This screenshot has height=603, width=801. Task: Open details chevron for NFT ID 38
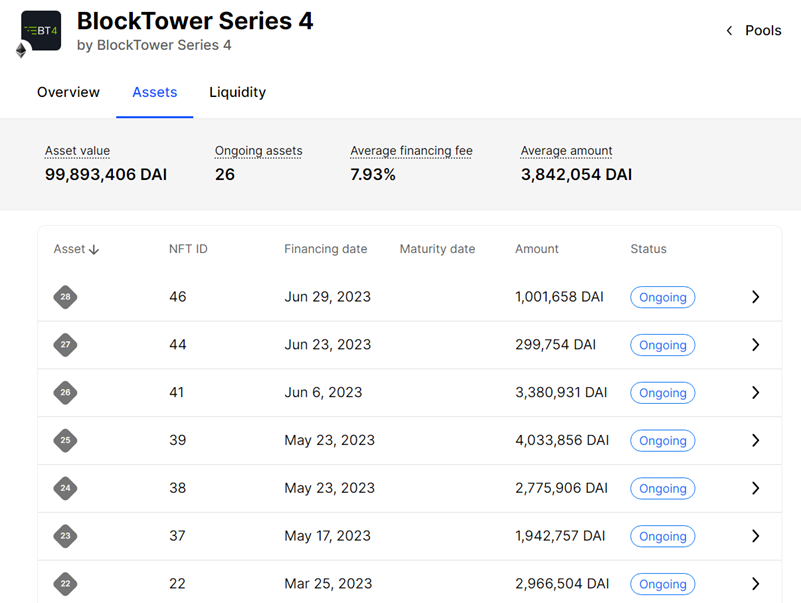(756, 488)
